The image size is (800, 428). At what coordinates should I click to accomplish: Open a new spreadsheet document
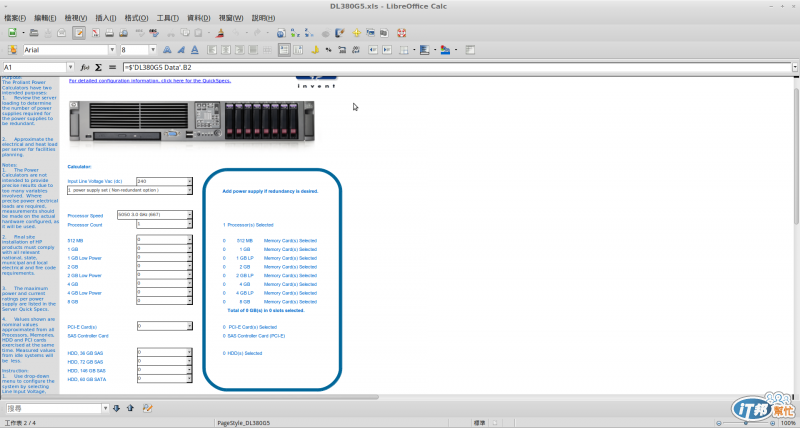(12, 33)
